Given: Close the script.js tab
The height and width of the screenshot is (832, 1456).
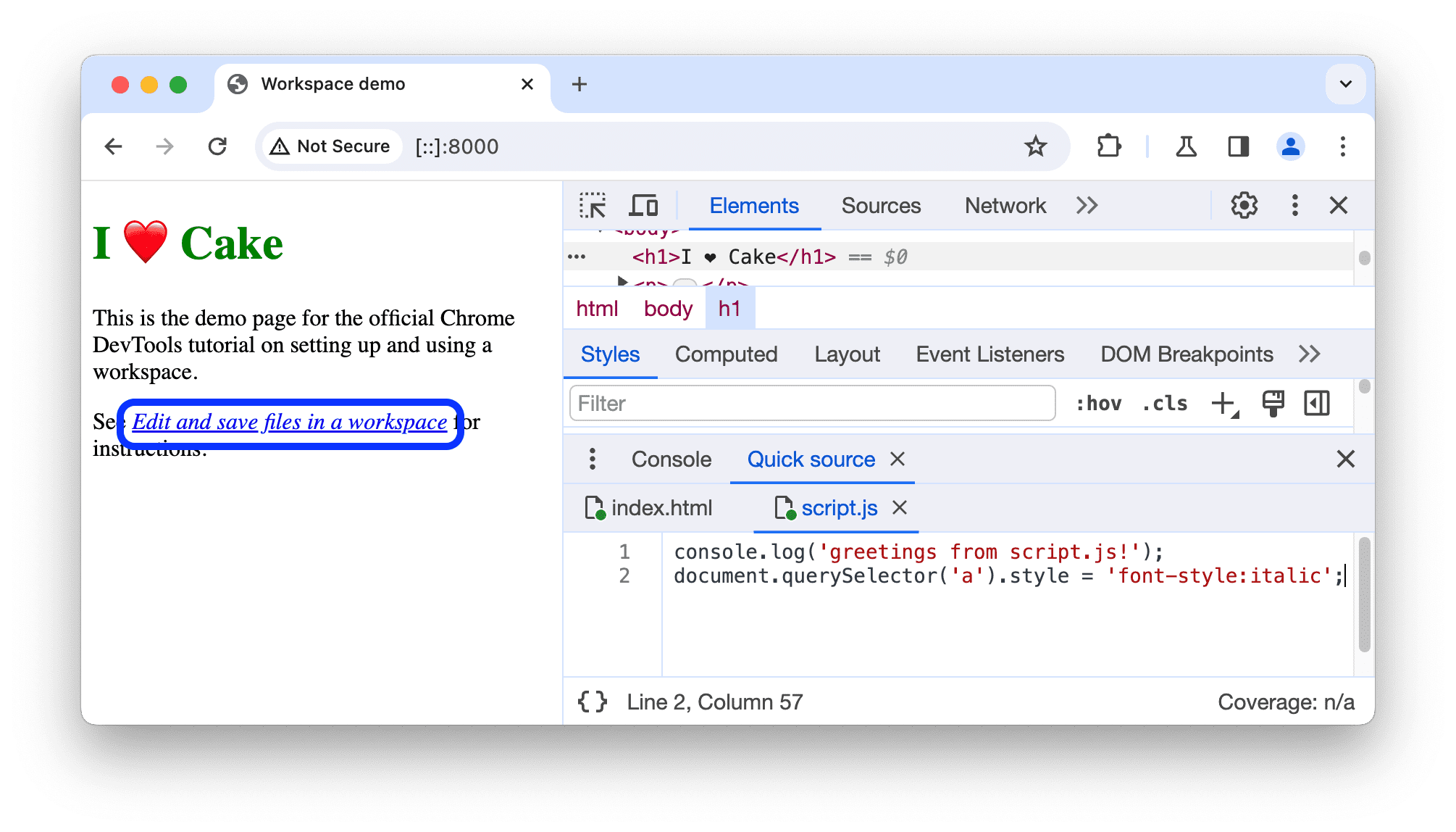Looking at the screenshot, I should (899, 509).
